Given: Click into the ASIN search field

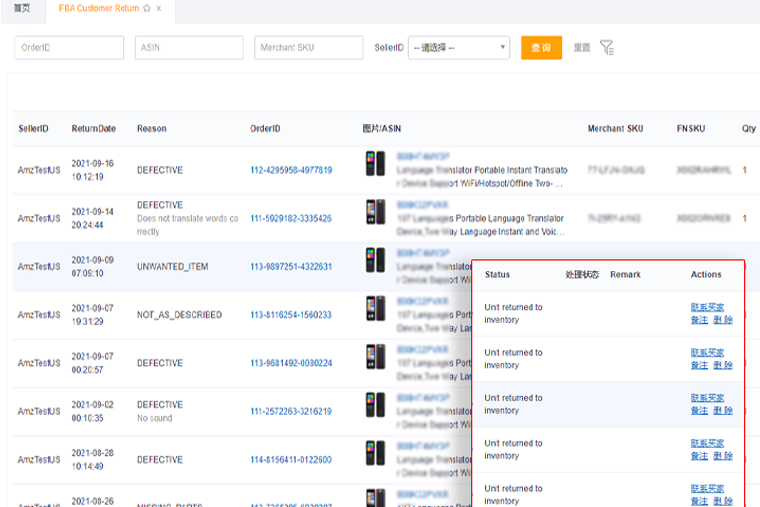Looking at the screenshot, I should (x=189, y=48).
